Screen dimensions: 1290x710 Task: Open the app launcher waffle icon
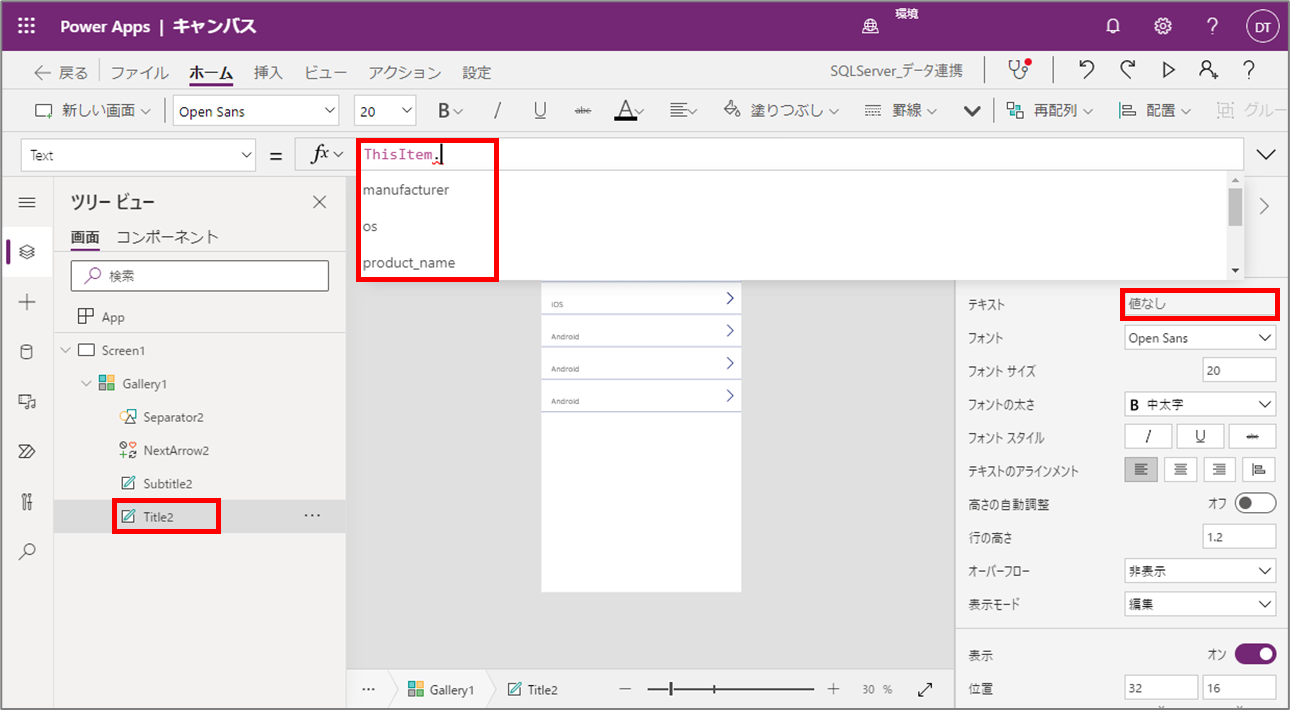27,27
